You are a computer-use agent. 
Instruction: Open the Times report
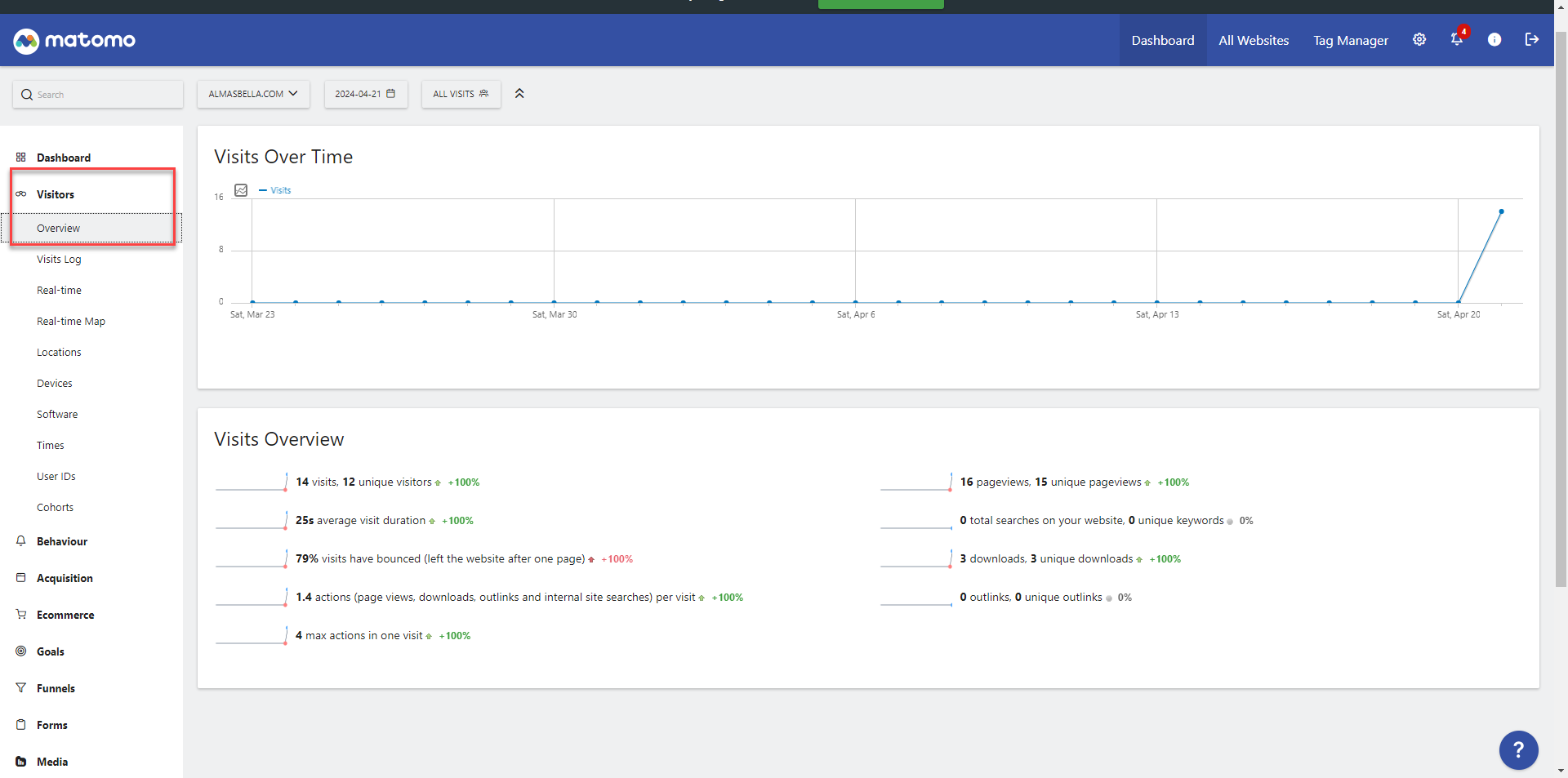51,446
